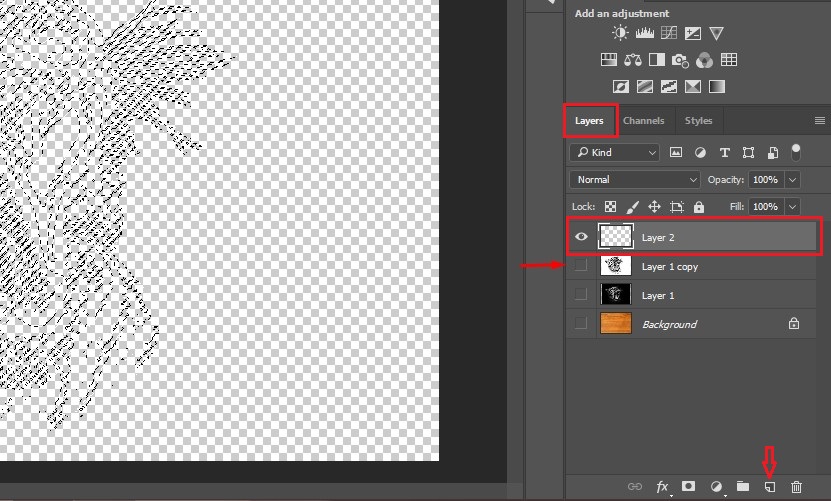Link layers chain icon
The width and height of the screenshot is (831, 501).
click(634, 487)
